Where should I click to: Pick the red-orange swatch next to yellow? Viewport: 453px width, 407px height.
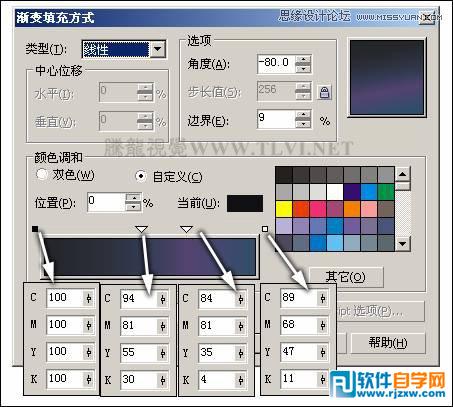coord(301,209)
